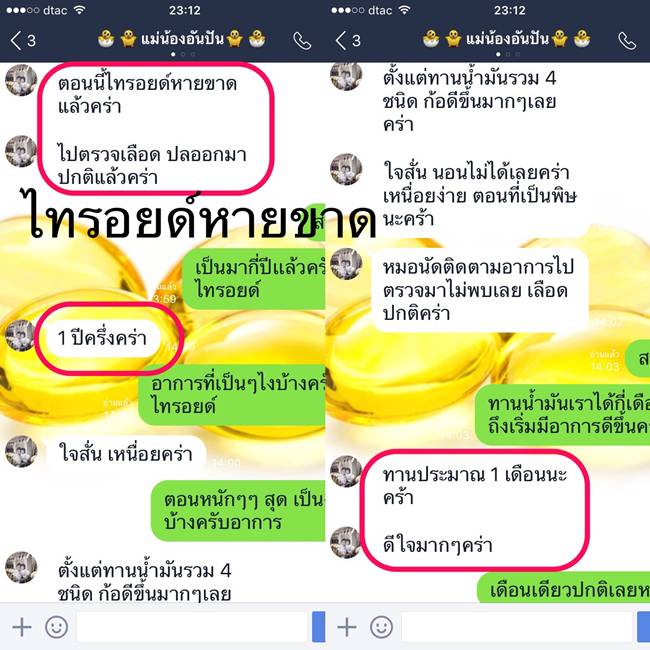650x650 pixels.
Task: Tap sender avatar beside 1 ปีครึ่งคร่า message
Action: click(x=20, y=335)
